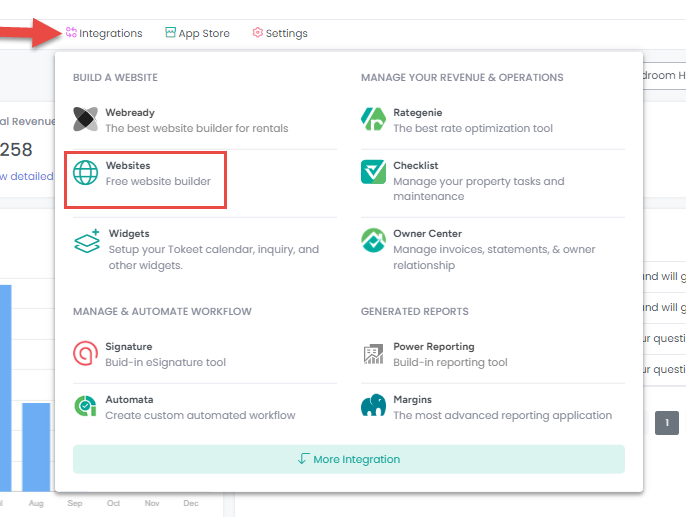The height and width of the screenshot is (517, 686).
Task: Click the More Integration button
Action: (349, 459)
